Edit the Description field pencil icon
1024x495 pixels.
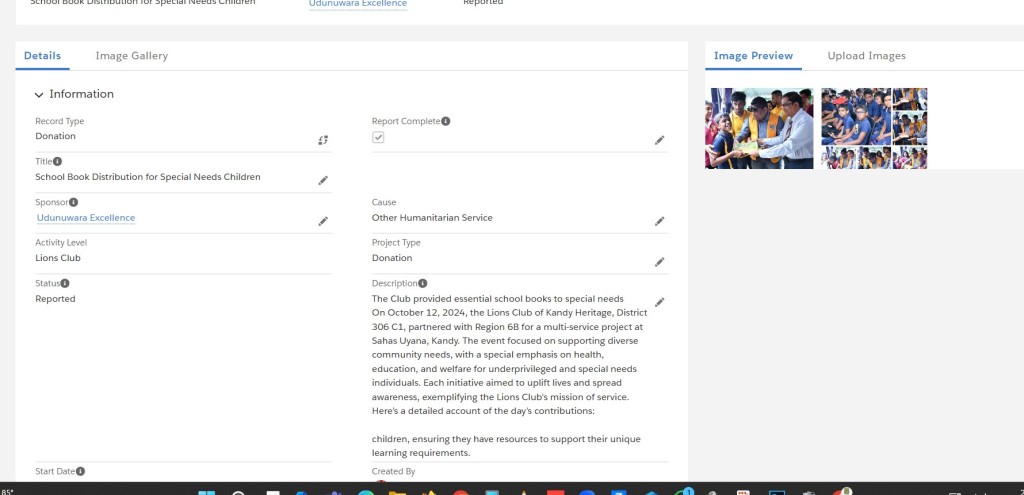[x=660, y=302]
